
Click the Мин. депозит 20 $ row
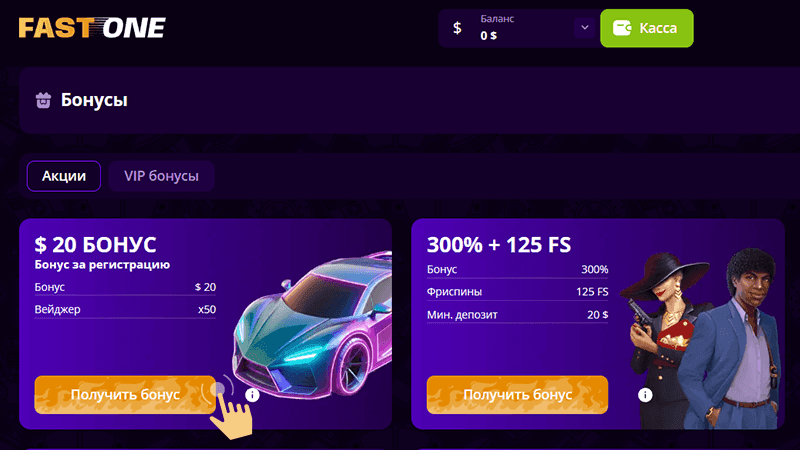tap(517, 314)
